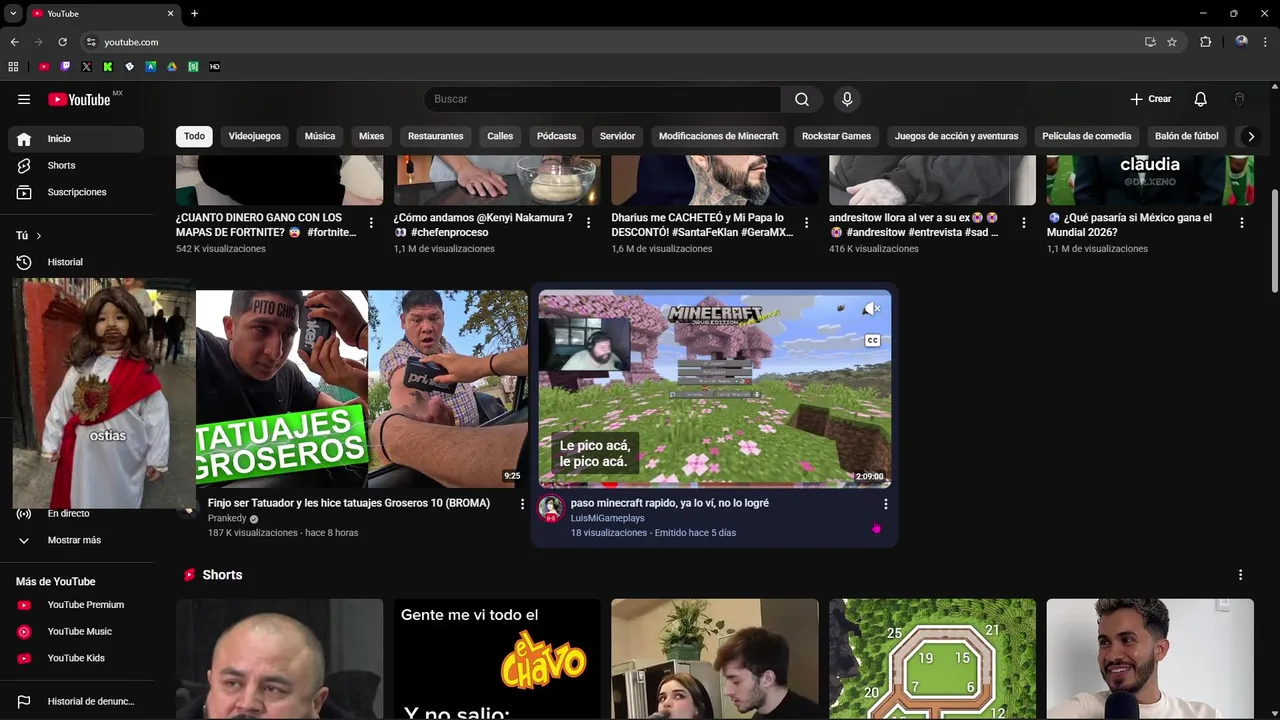1280x720 pixels.
Task: Open options for andresitow llora short
Action: coord(1023,223)
